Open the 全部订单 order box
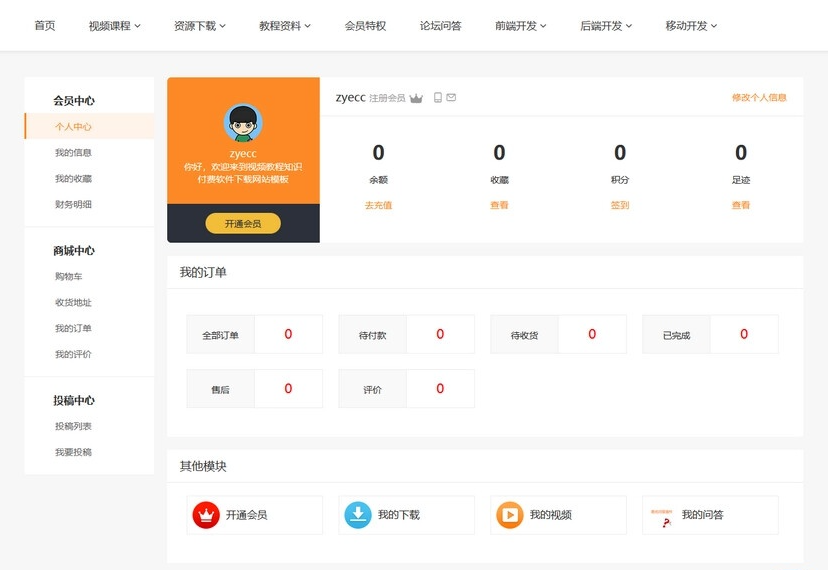This screenshot has width=828, height=570. click(x=255, y=334)
